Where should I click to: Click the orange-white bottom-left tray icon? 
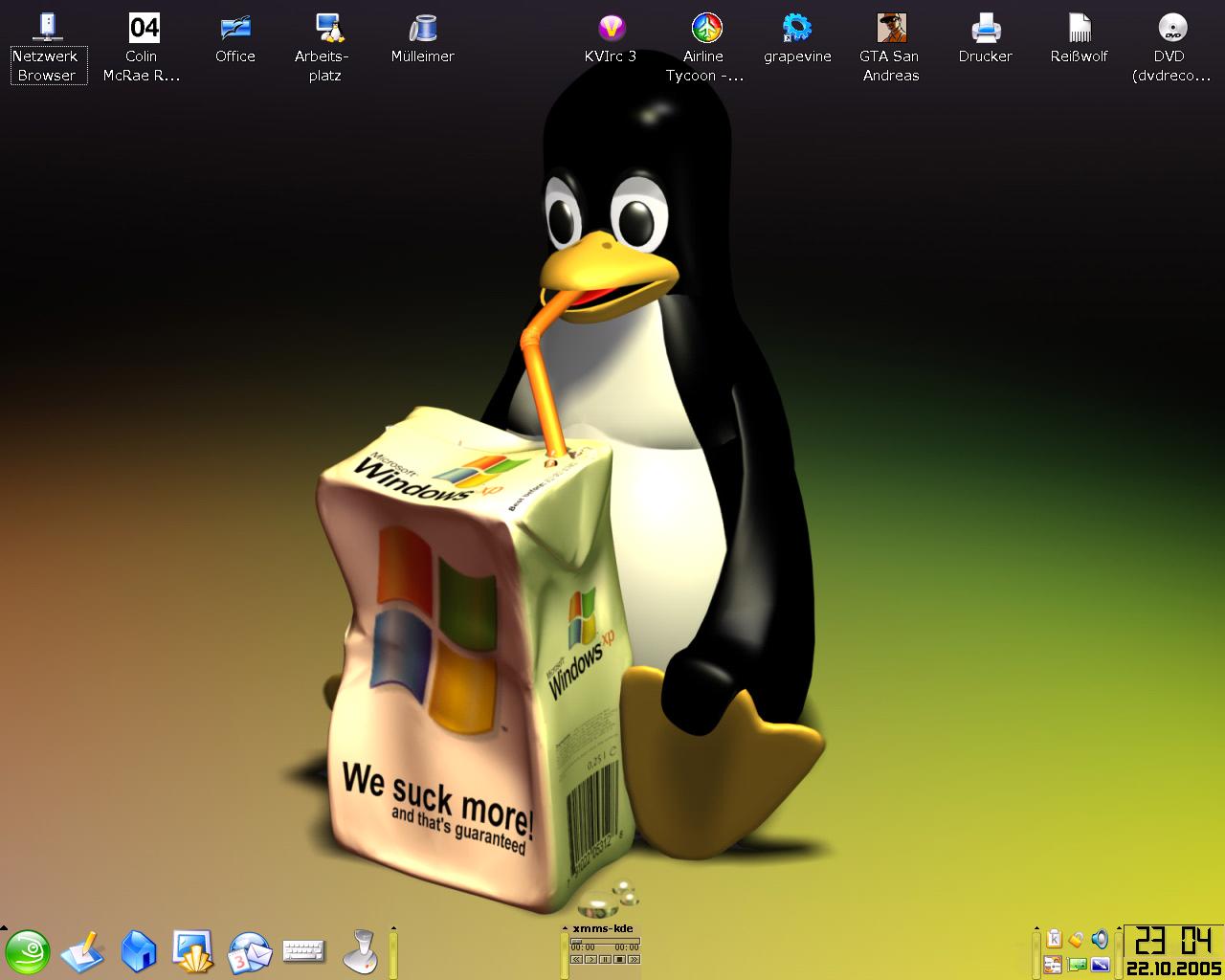[x=1053, y=965]
